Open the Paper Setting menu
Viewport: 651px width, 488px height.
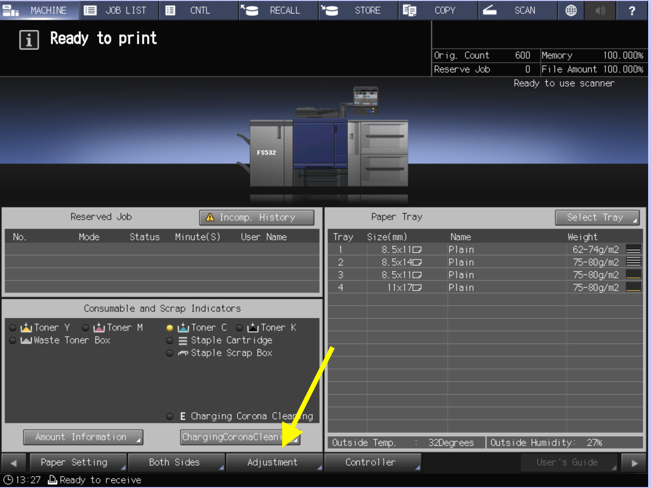(x=75, y=462)
